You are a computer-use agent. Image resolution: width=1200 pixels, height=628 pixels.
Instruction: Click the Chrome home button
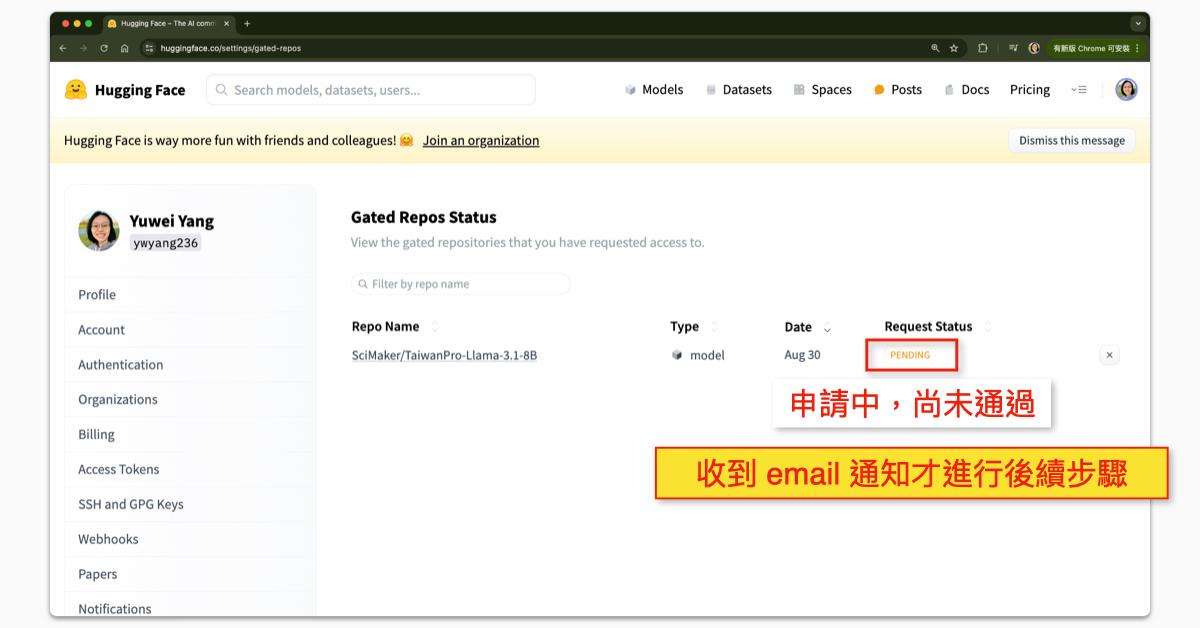point(124,48)
